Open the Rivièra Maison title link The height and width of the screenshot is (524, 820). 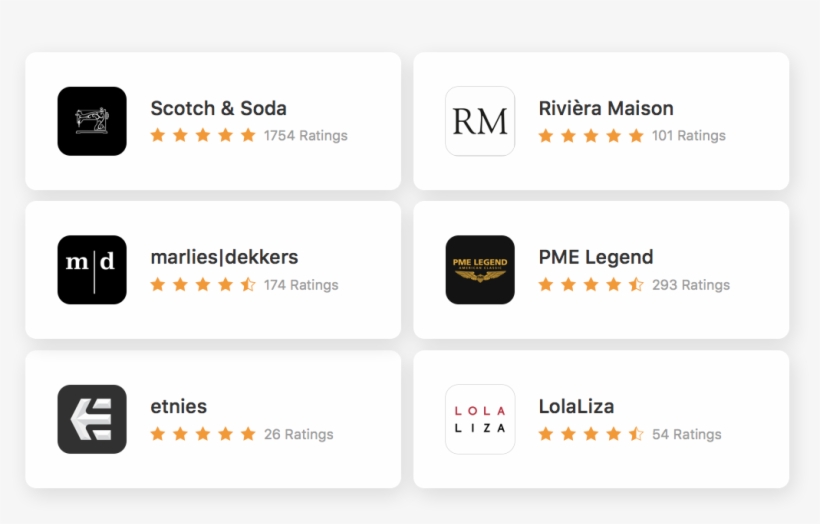click(x=605, y=108)
